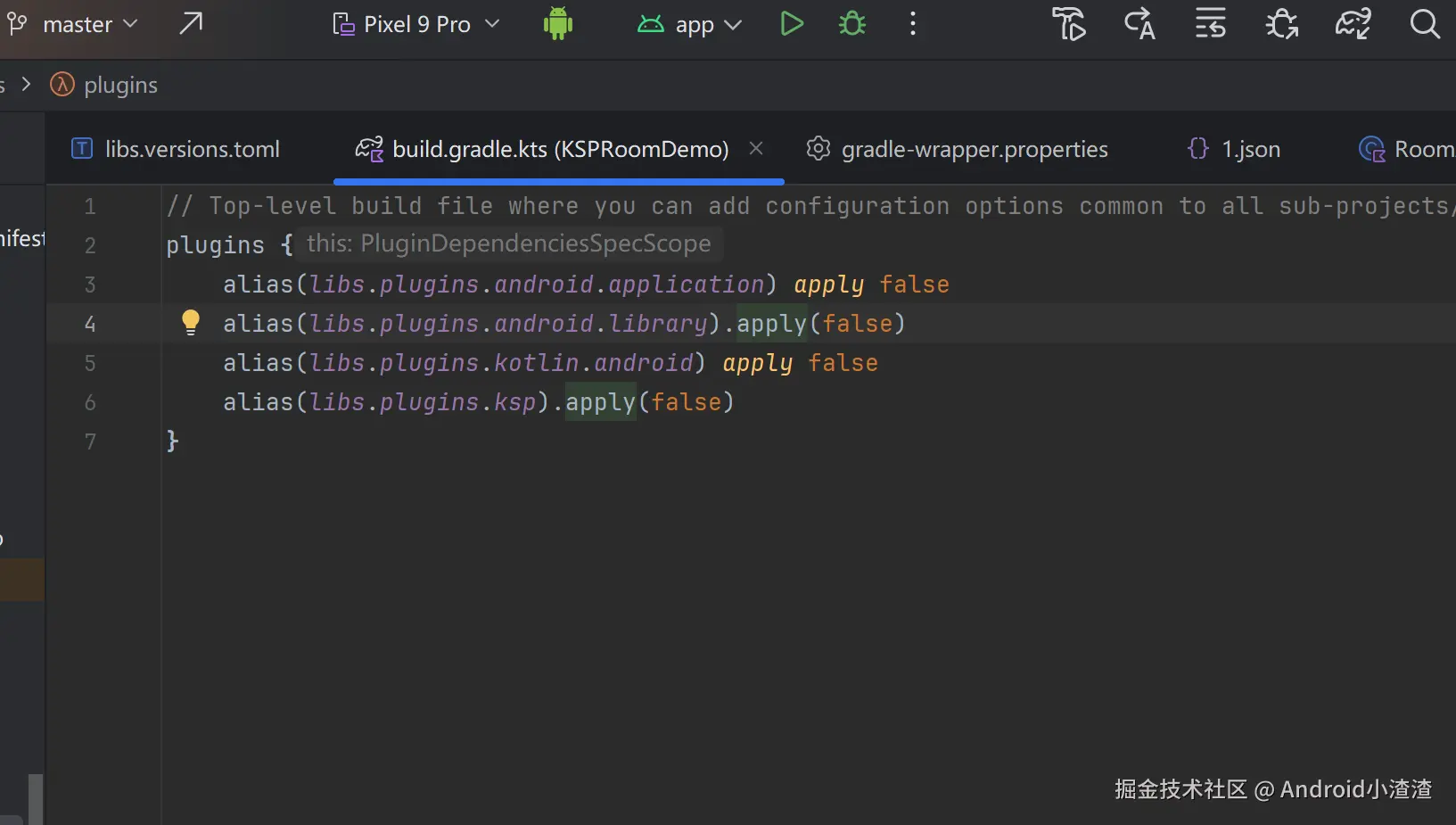
Task: Click the braces icon on the 1.json tab
Action: [x=1198, y=148]
